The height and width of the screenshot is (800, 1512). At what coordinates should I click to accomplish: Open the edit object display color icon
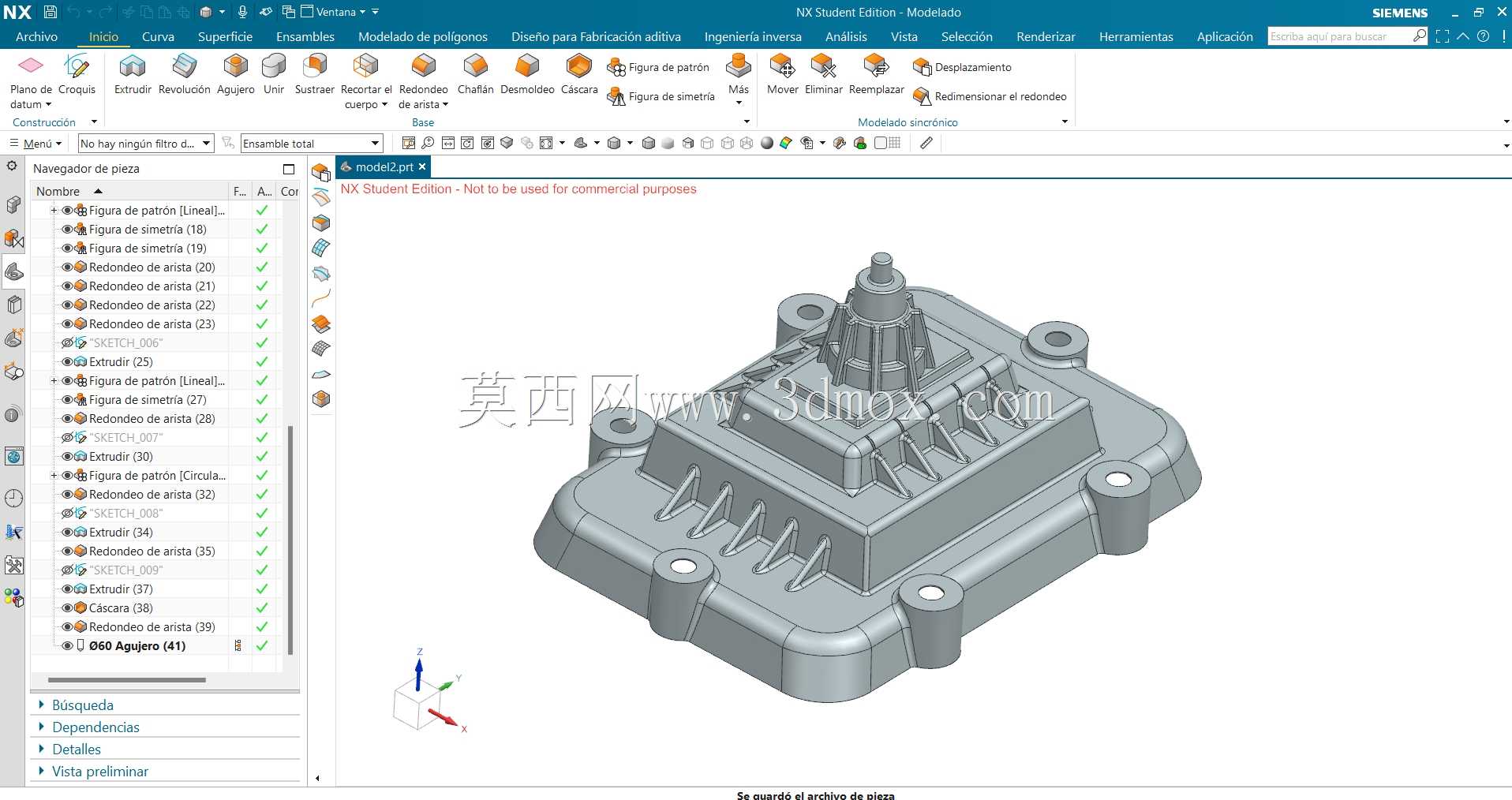(786, 143)
